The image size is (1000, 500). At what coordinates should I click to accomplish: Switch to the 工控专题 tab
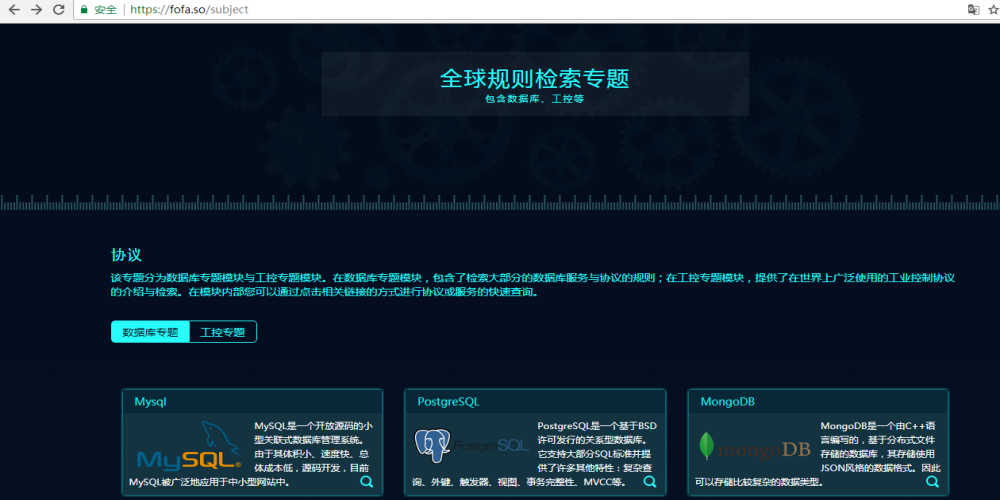coord(223,332)
